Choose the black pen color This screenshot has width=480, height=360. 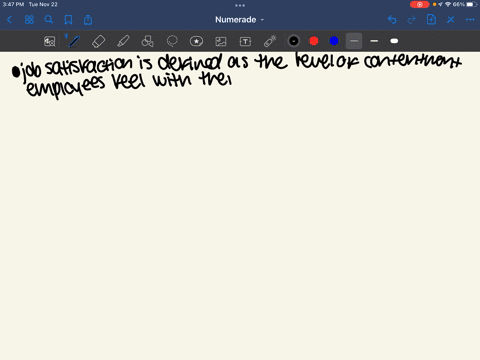pyautogui.click(x=294, y=41)
